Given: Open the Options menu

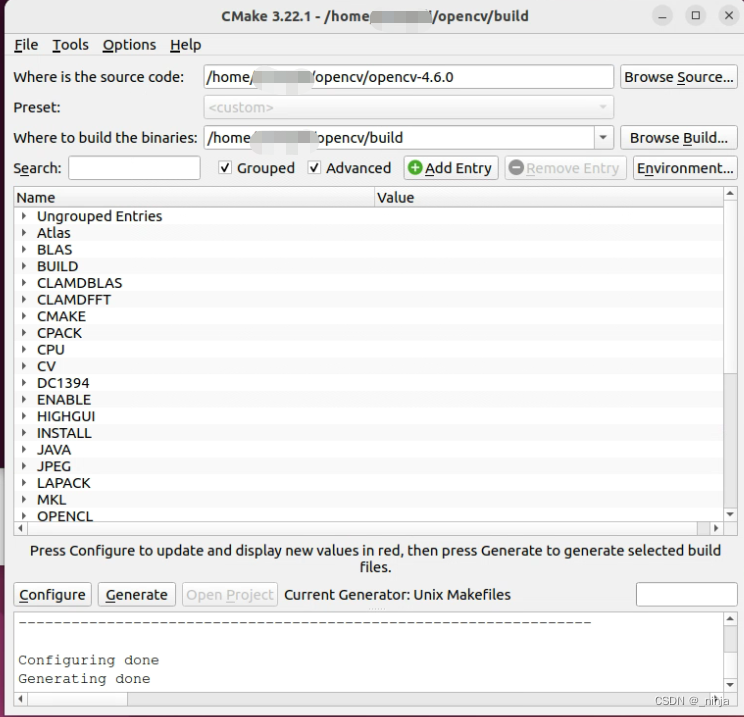Looking at the screenshot, I should (x=129, y=45).
